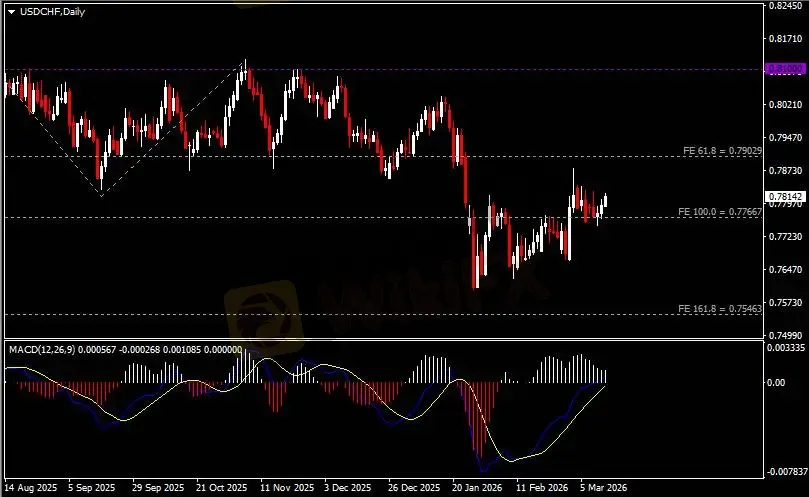Select the USDCHF,Daily chart title
809x497 pixels.
click(52, 11)
